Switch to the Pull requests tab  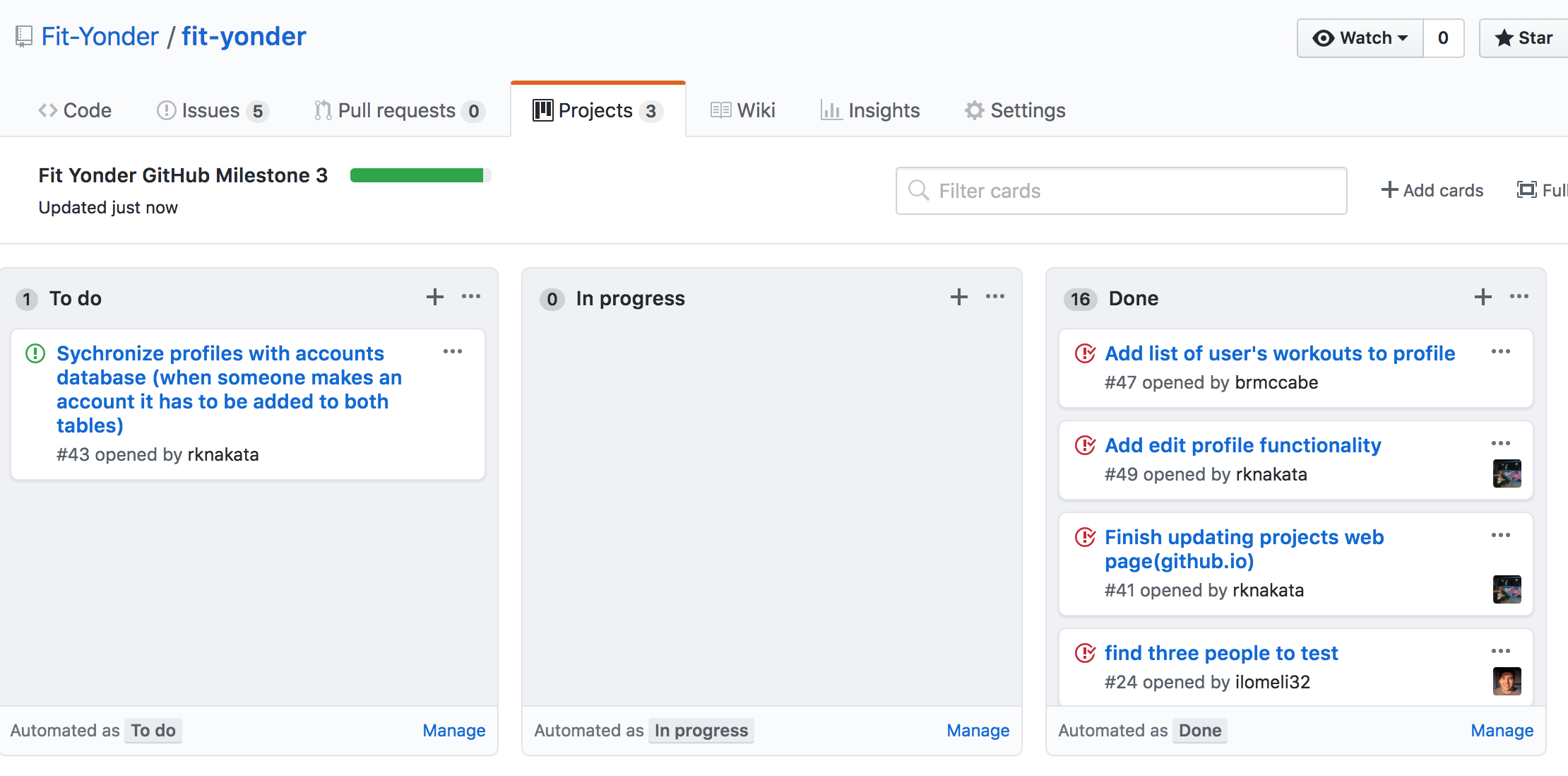[399, 110]
